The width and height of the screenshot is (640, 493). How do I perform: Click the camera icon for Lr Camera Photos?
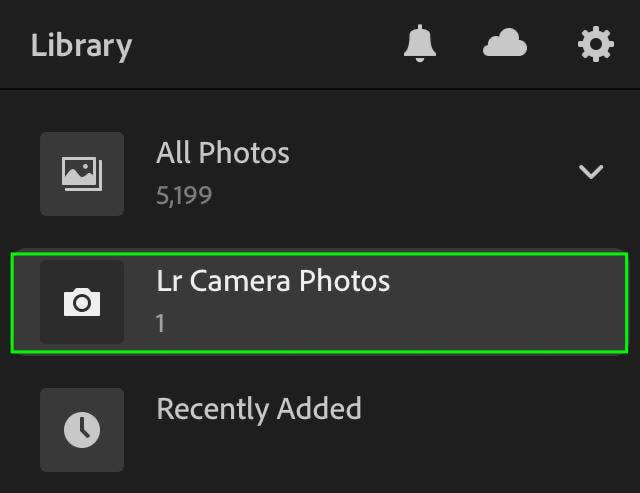tap(82, 302)
